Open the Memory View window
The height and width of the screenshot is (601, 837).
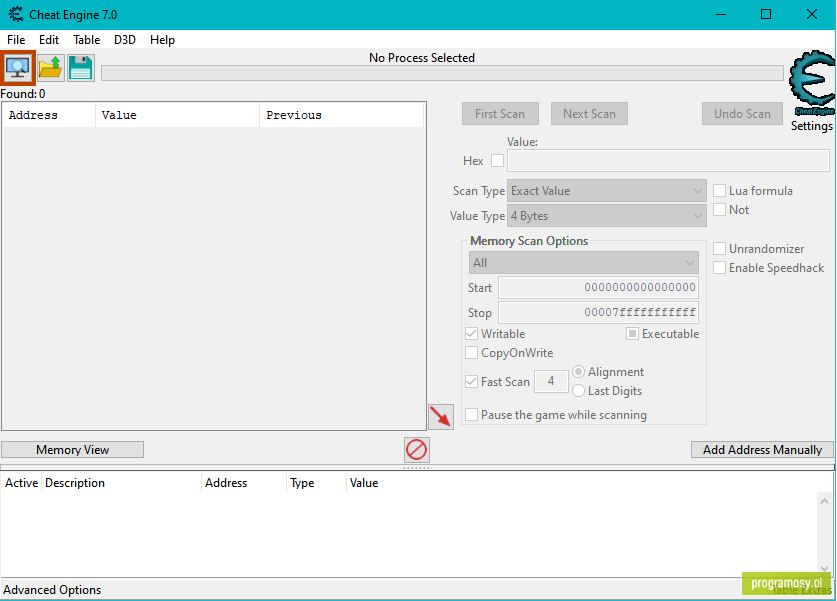73,449
